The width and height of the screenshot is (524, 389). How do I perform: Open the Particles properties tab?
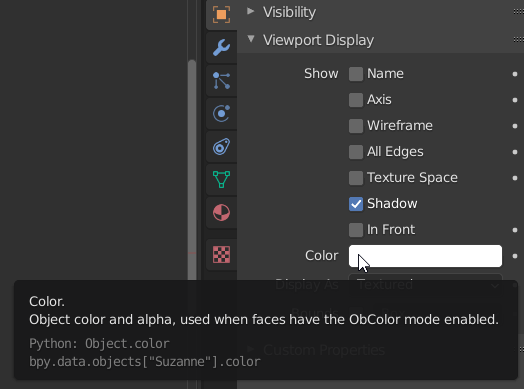221,81
